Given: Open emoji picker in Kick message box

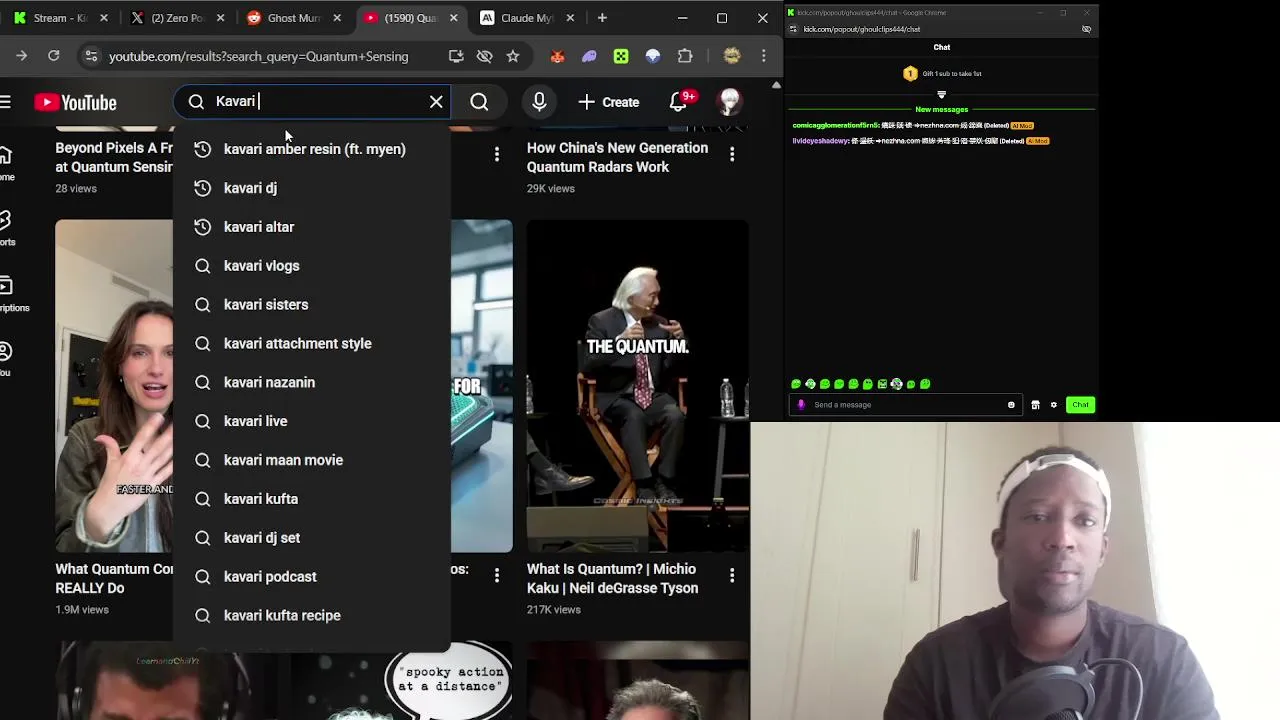Looking at the screenshot, I should point(1011,405).
